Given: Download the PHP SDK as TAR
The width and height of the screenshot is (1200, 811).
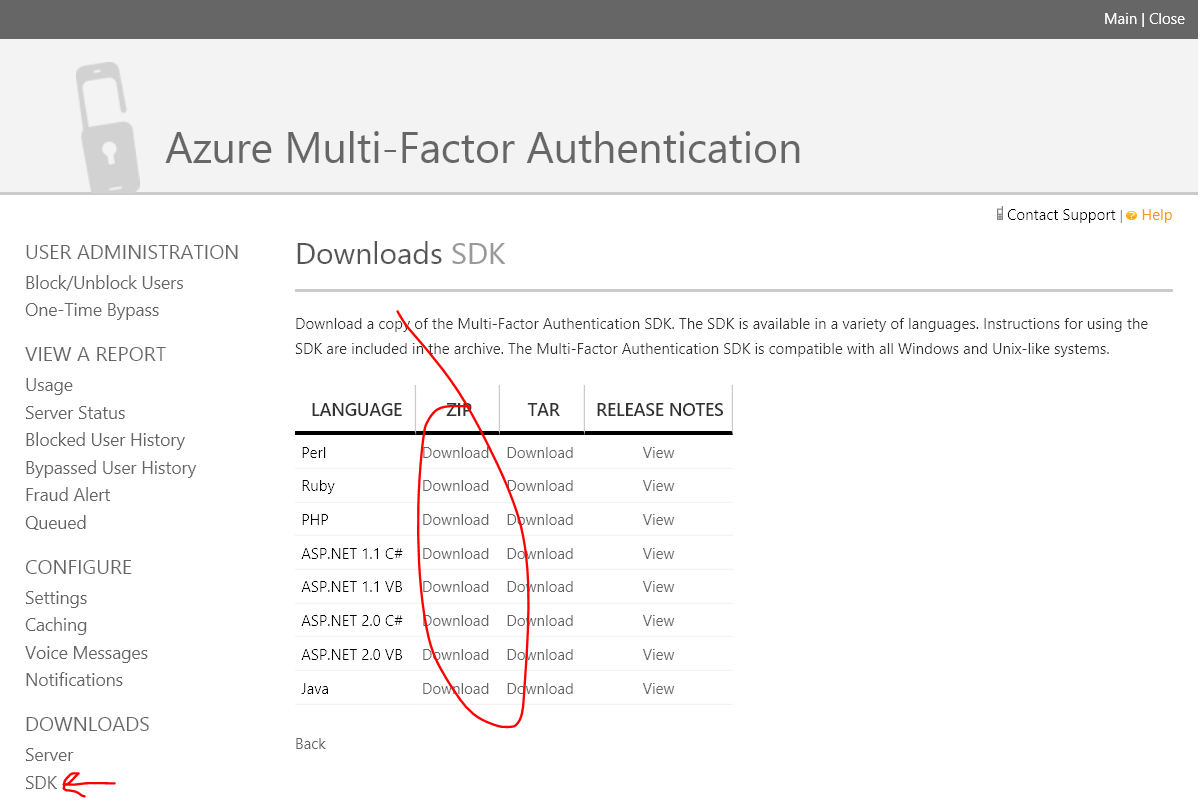Looking at the screenshot, I should point(540,520).
